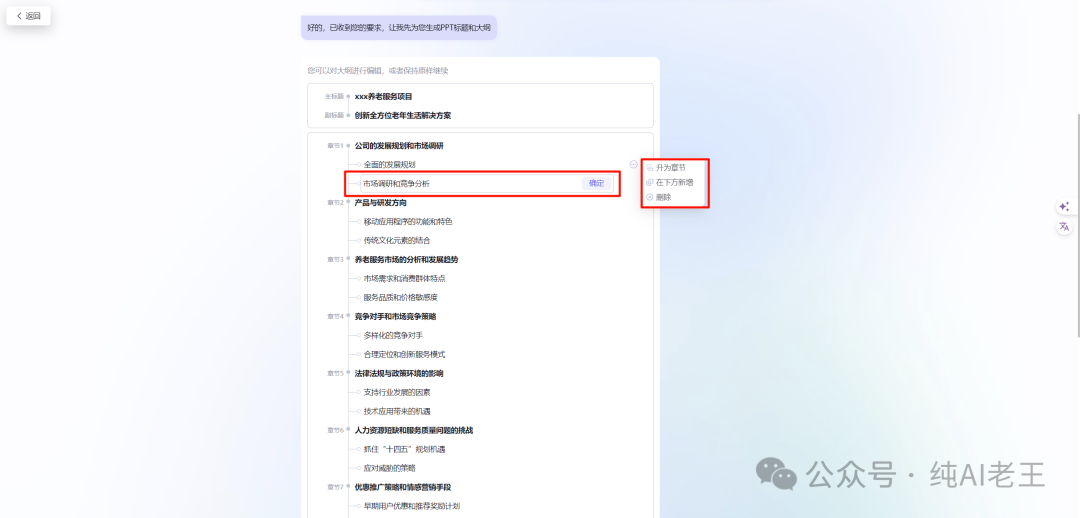
Task: Click the 章节3 chapter label
Action: [x=335, y=260]
